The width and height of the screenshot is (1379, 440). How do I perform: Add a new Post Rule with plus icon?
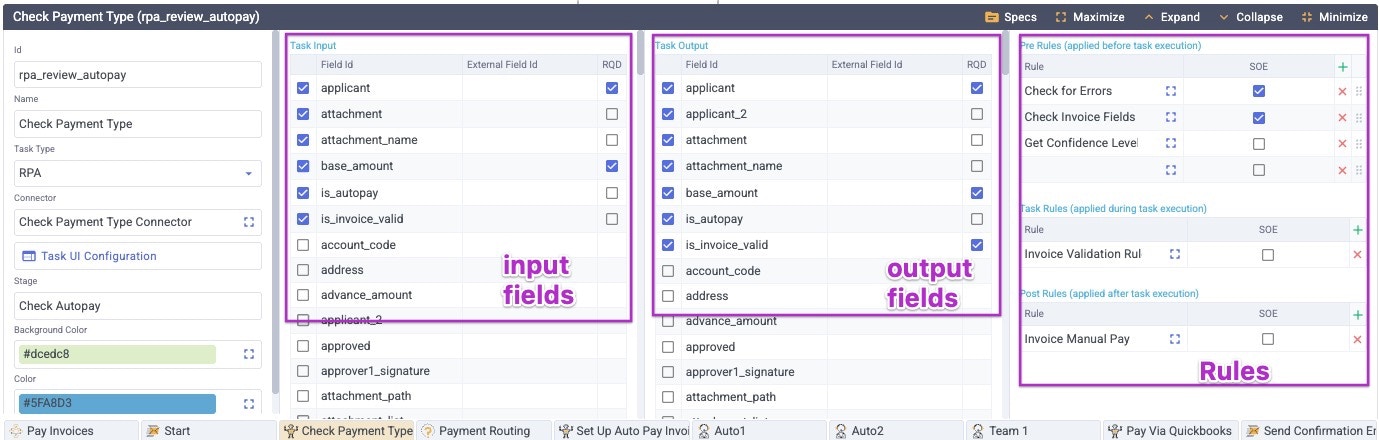coord(1357,314)
